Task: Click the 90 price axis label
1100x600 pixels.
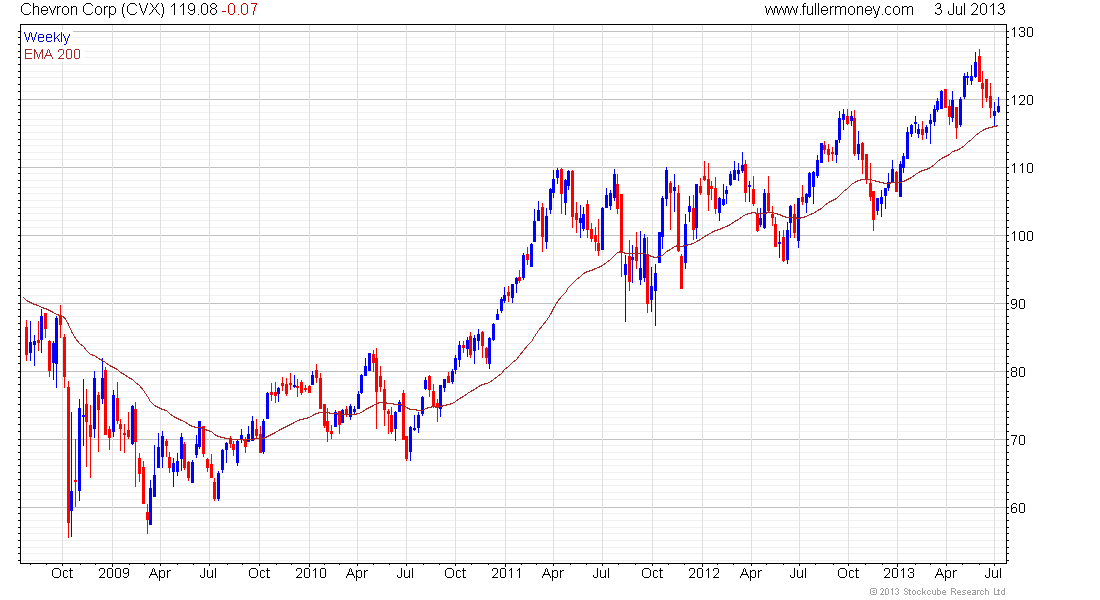Action: pos(1019,305)
